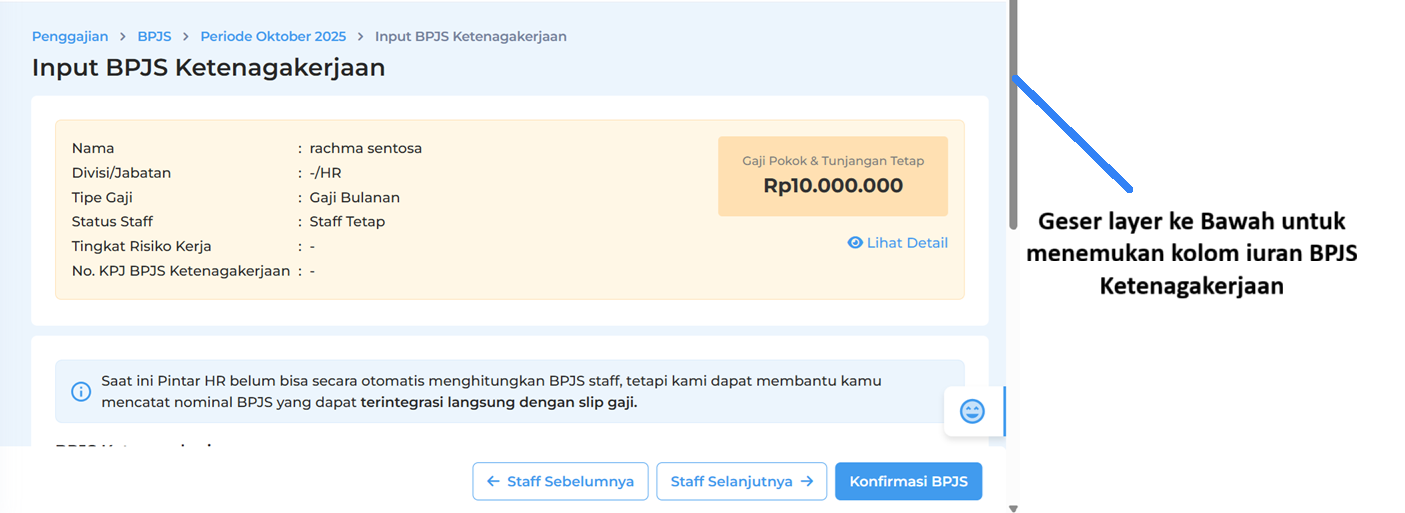The image size is (1405, 513).
Task: Click the info icon in the blue notice
Action: point(81,392)
